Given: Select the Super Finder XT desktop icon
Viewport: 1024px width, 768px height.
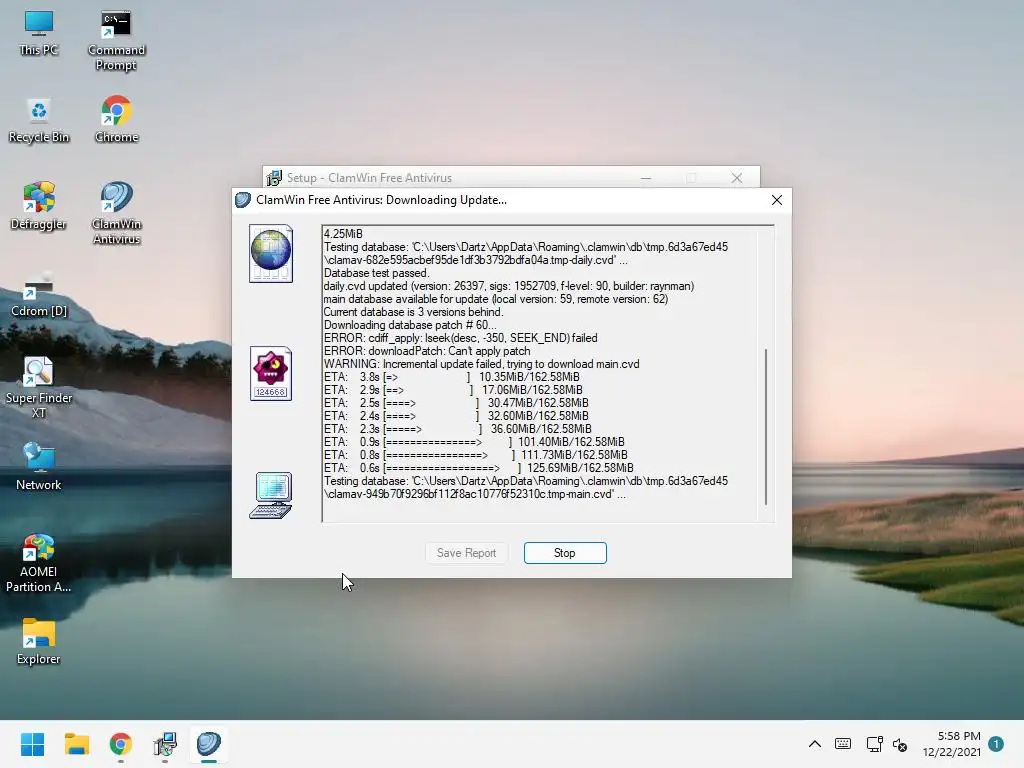Looking at the screenshot, I should click(x=39, y=387).
